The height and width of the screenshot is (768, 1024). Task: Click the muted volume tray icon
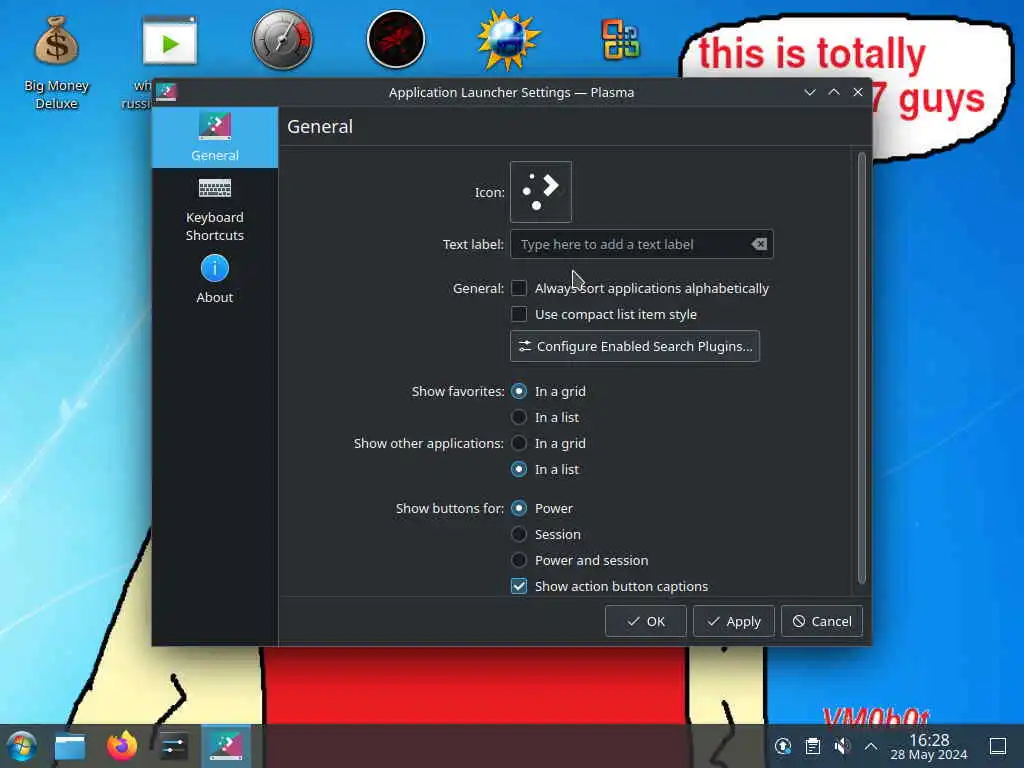pos(842,746)
